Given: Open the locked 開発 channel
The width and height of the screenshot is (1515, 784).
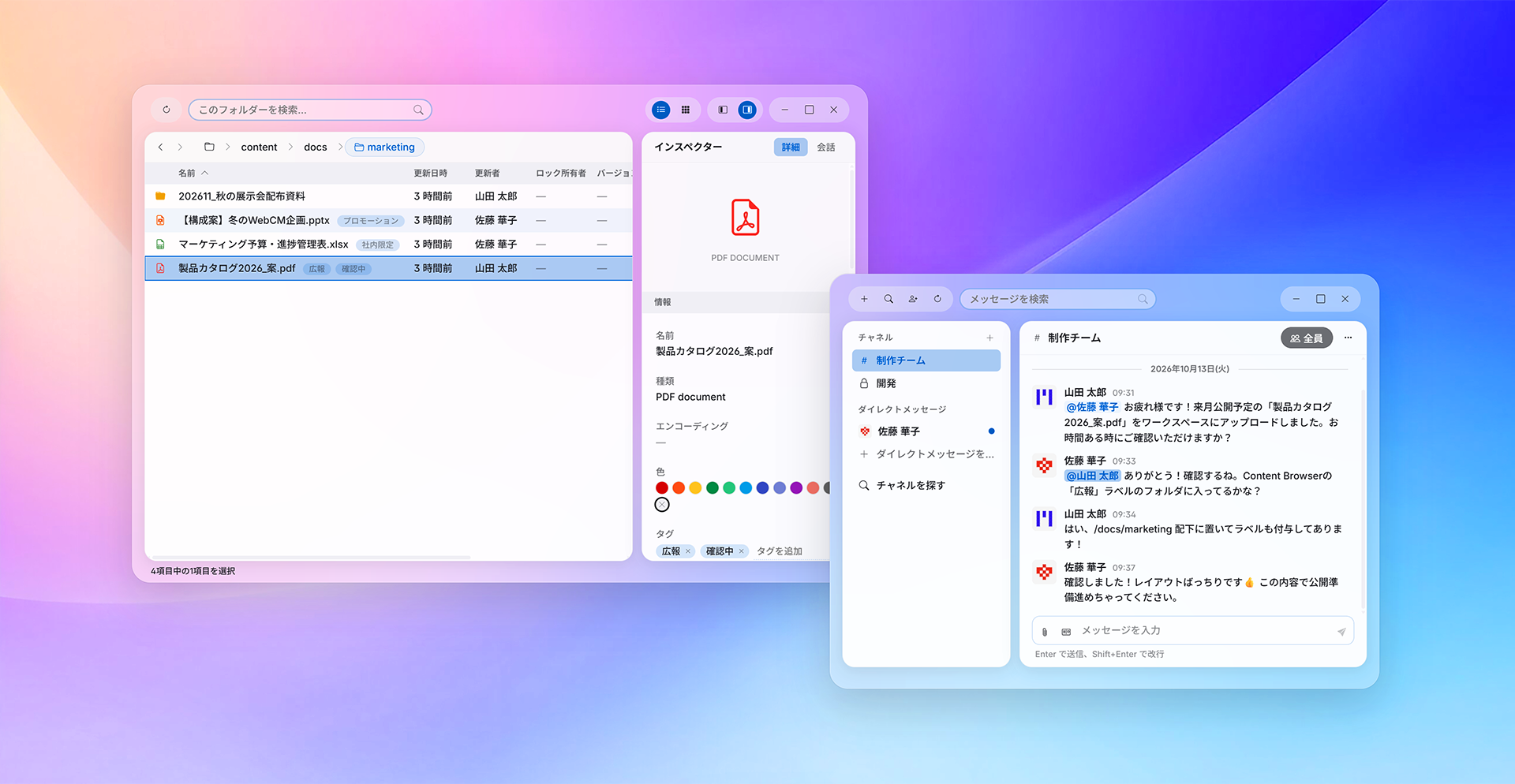Looking at the screenshot, I should (926, 383).
